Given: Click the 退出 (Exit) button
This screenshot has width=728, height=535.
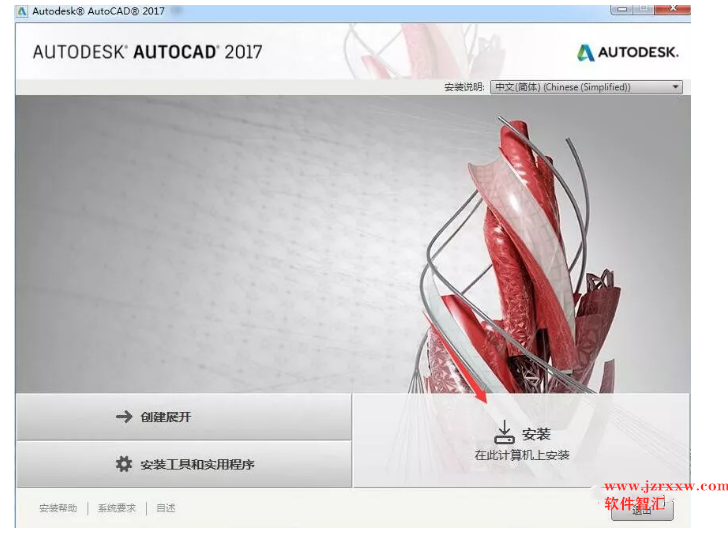Looking at the screenshot, I should tap(642, 509).
